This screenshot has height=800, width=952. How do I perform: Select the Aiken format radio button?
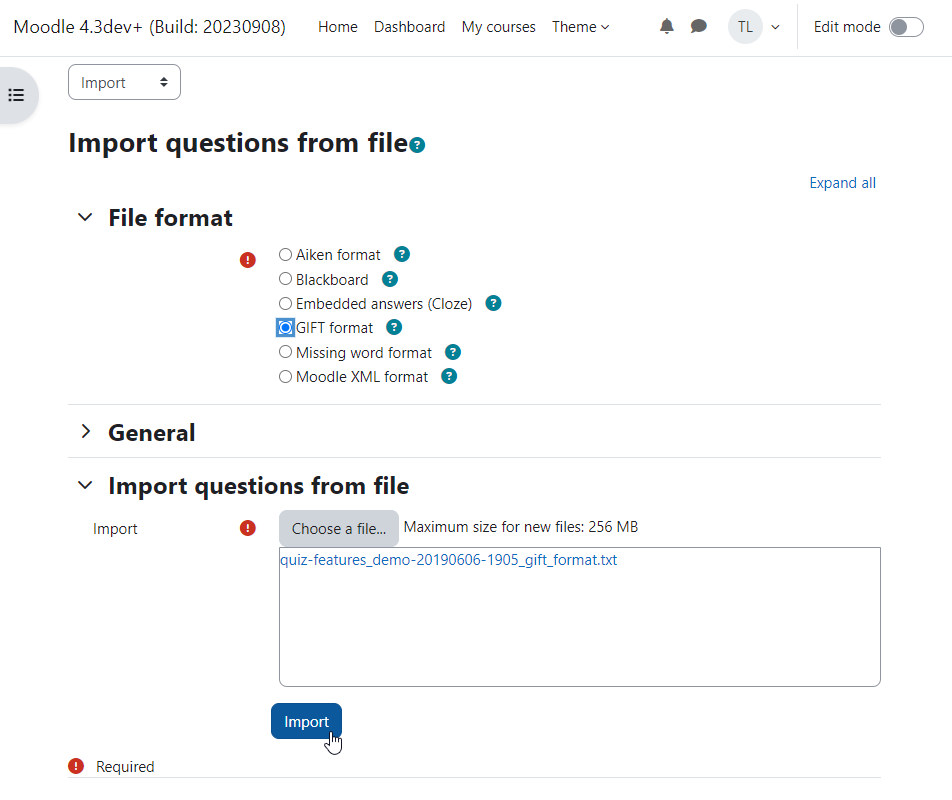[285, 254]
